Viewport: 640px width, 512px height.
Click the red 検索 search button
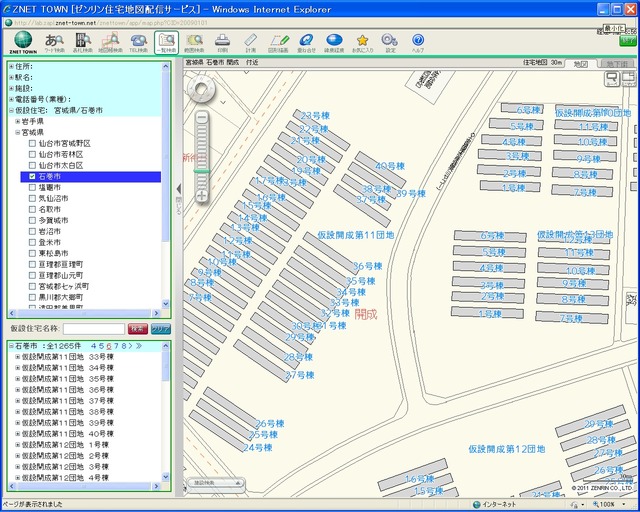[x=138, y=329]
